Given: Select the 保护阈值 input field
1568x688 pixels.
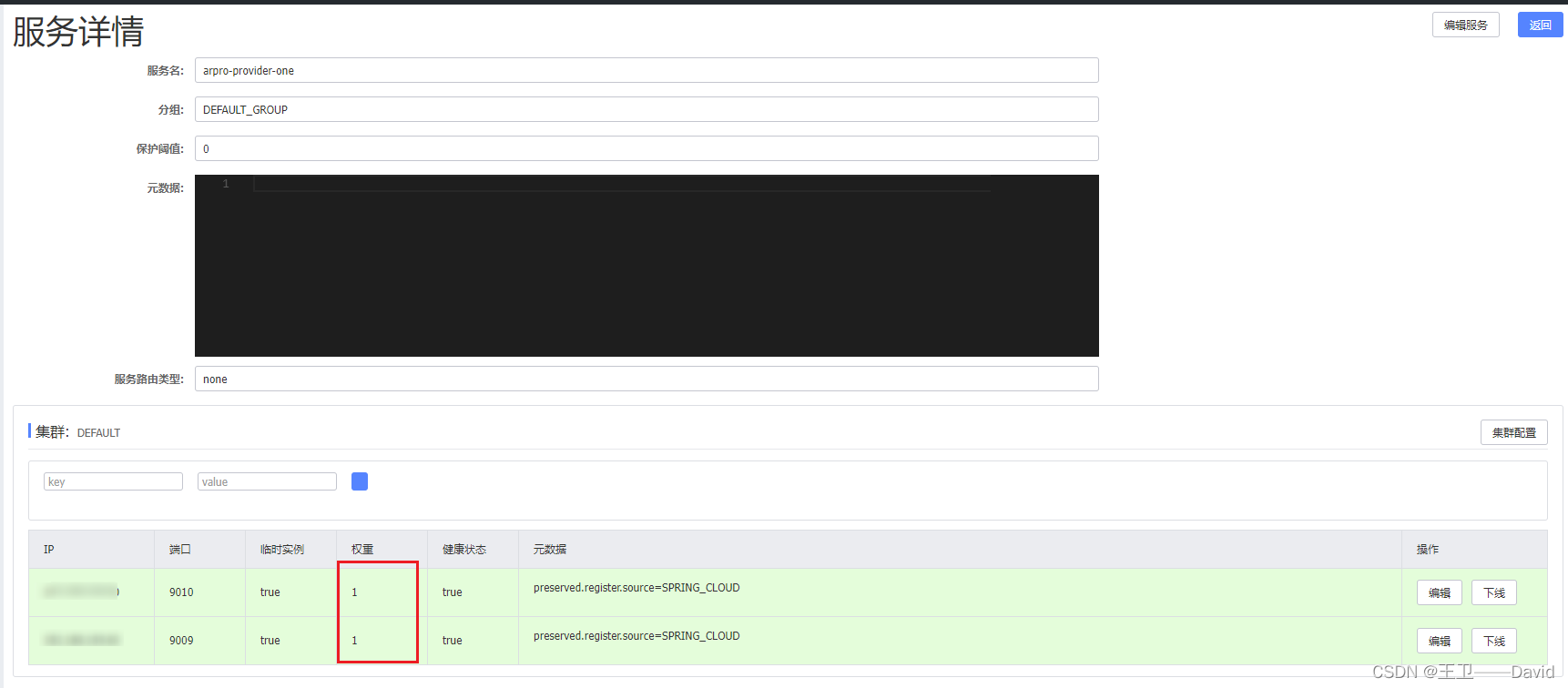Looking at the screenshot, I should click(646, 149).
